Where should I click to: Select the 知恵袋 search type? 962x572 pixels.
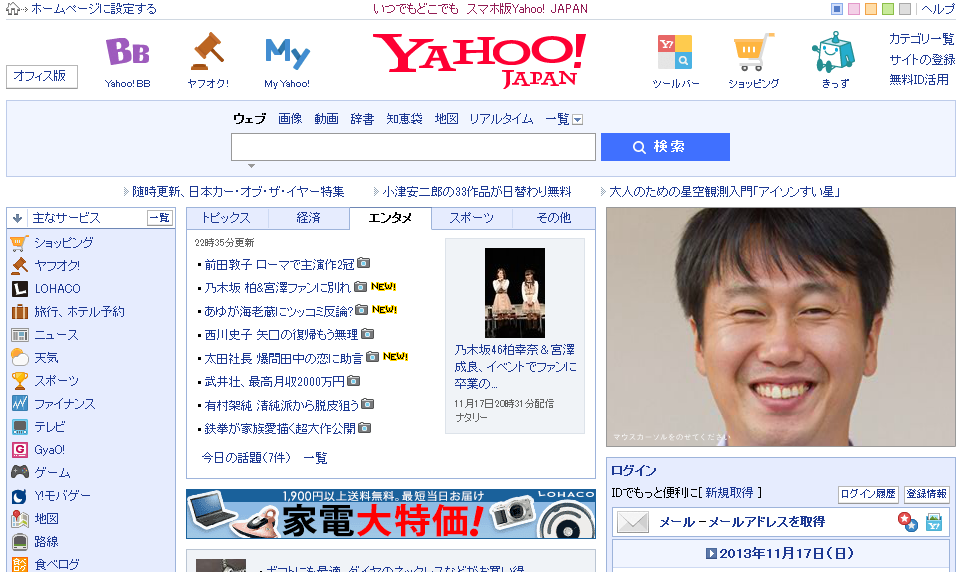404,119
